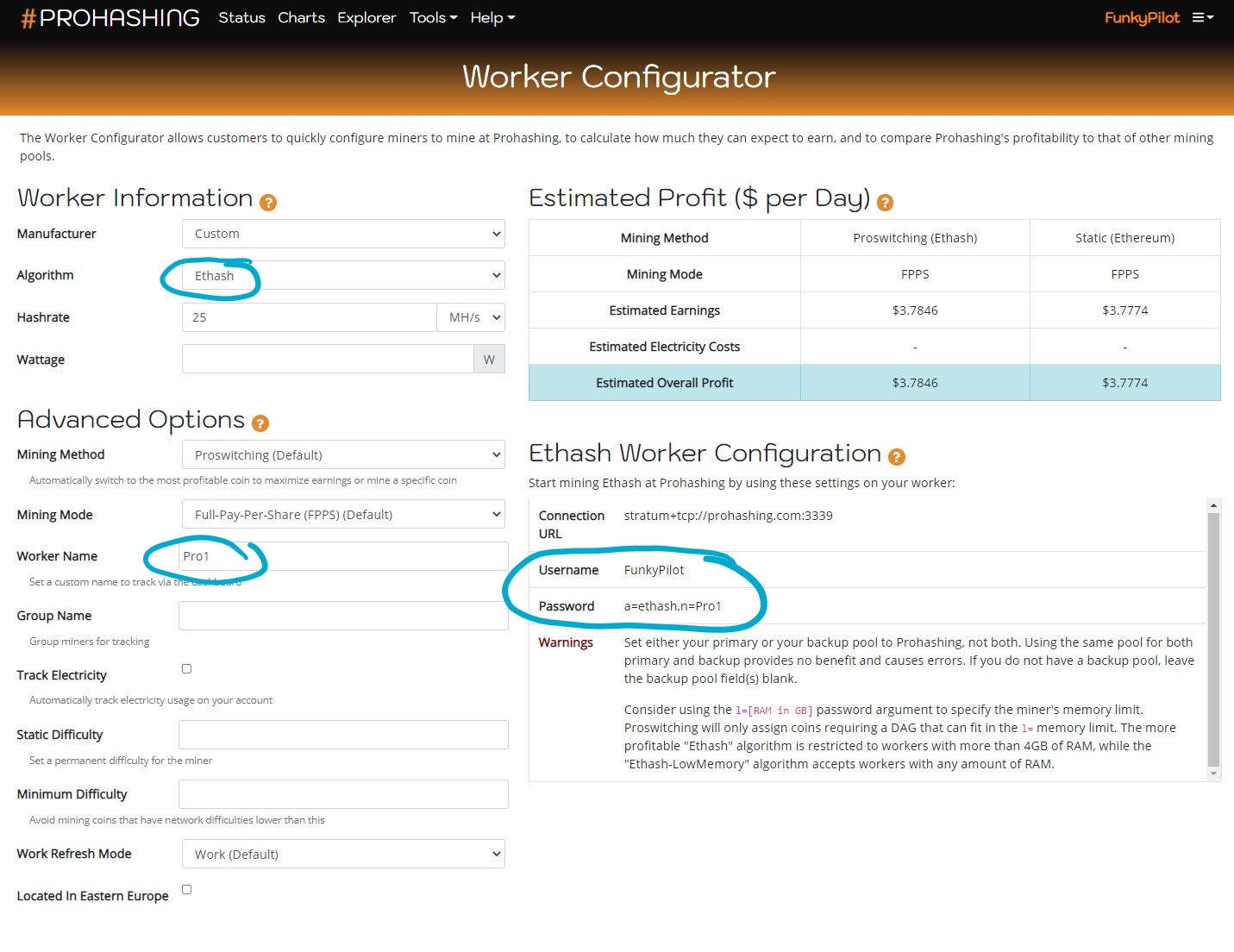Viewport: 1234px width, 952px height.
Task: Click the Mining Mode row label in profit table
Action: coord(665,274)
